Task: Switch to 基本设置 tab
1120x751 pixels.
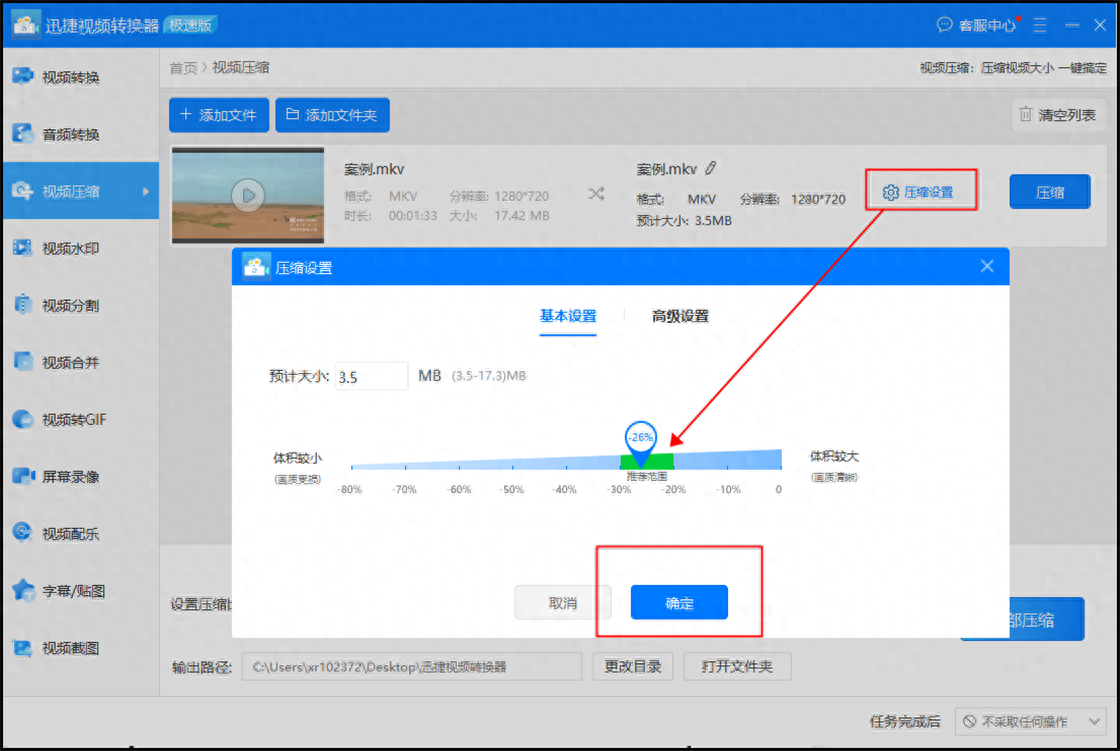Action: (567, 316)
